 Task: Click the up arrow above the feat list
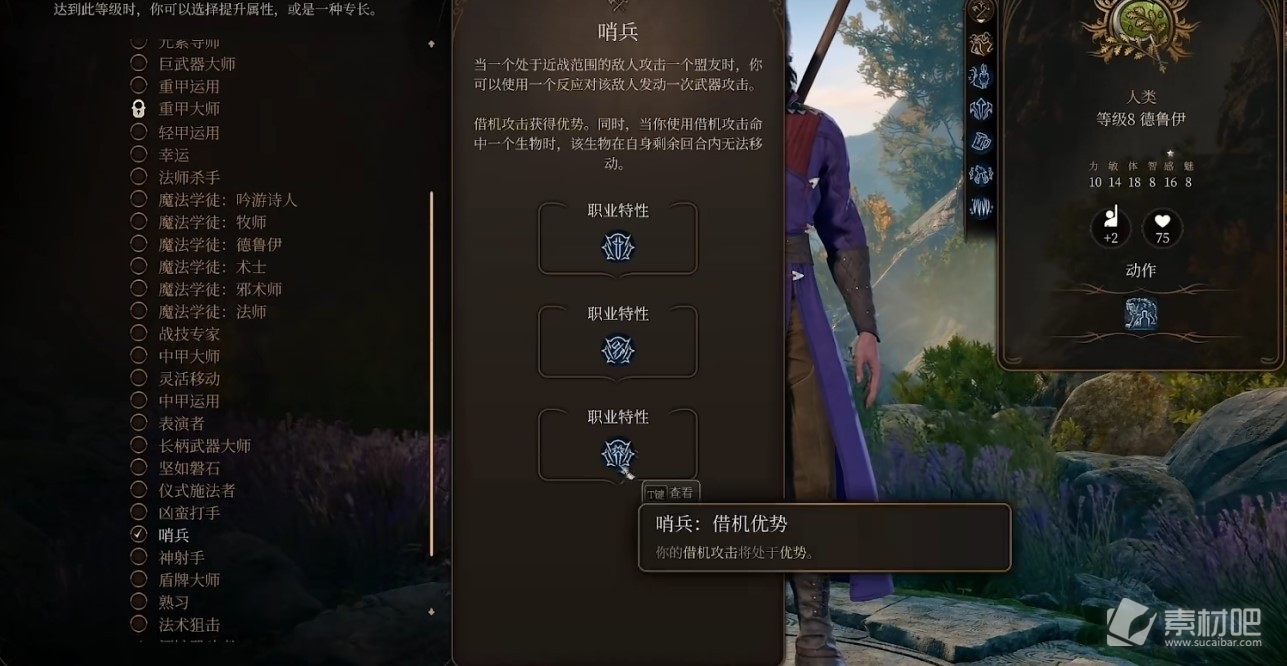click(x=431, y=44)
